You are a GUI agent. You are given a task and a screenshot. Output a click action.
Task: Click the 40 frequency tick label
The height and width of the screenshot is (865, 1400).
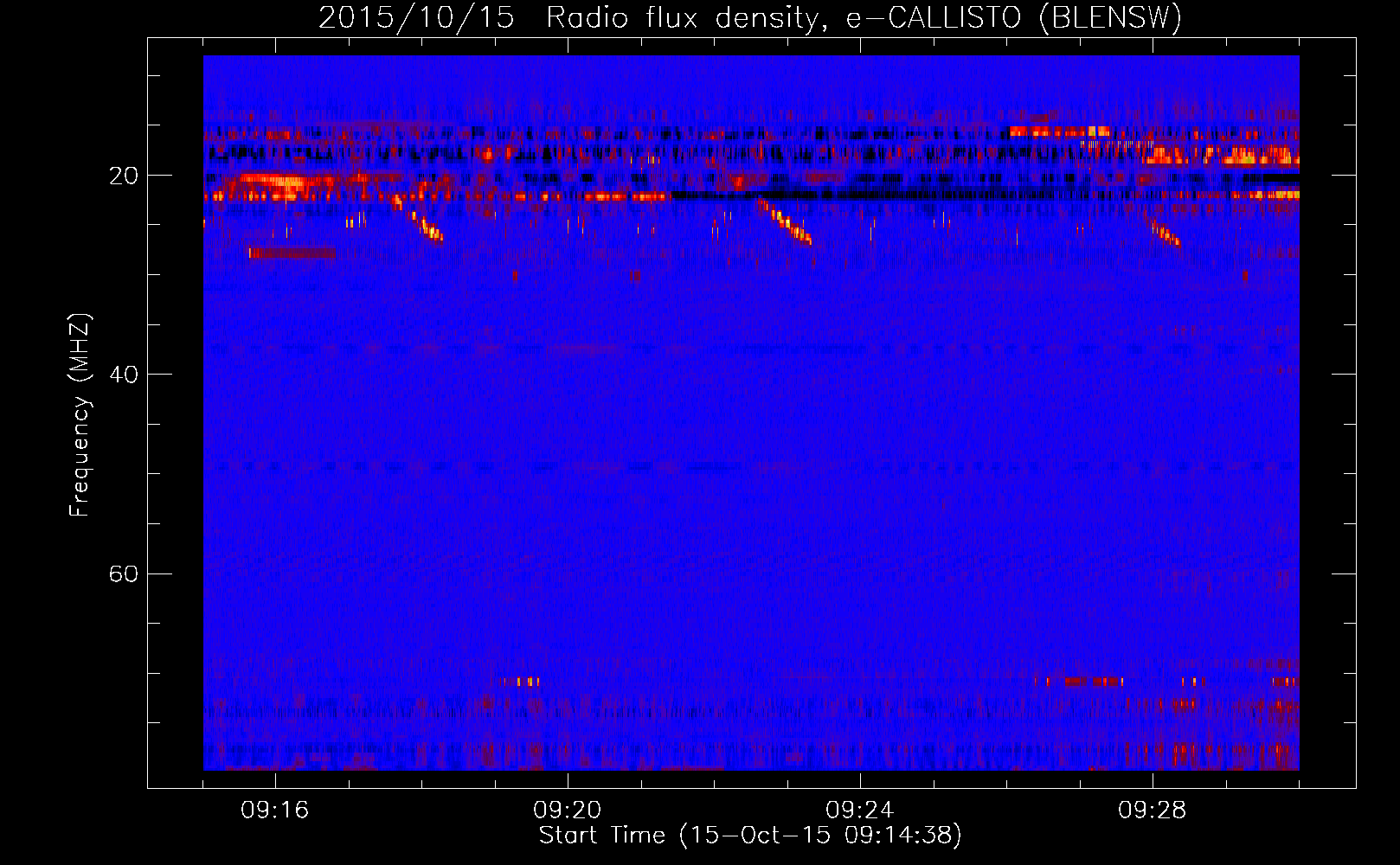[x=124, y=375]
